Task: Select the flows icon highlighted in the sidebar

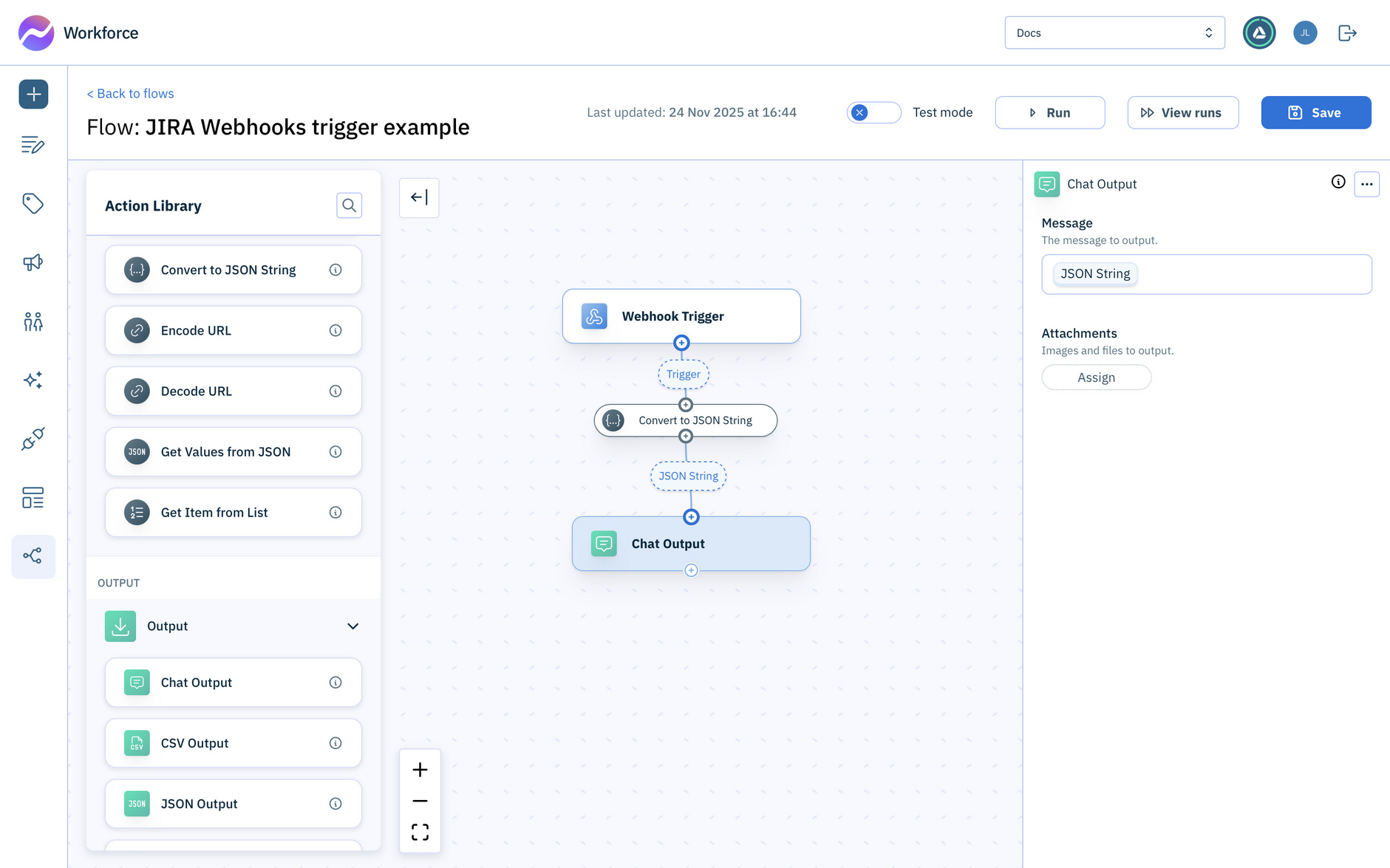Action: 33,556
